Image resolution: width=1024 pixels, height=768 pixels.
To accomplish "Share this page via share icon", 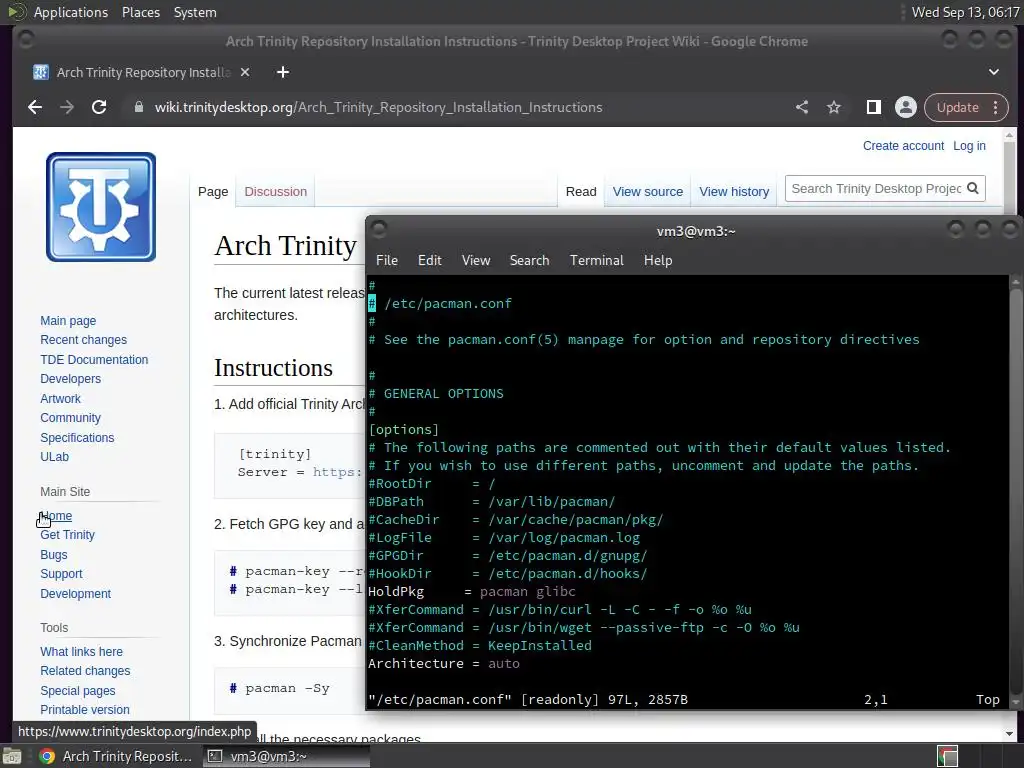I will point(802,107).
